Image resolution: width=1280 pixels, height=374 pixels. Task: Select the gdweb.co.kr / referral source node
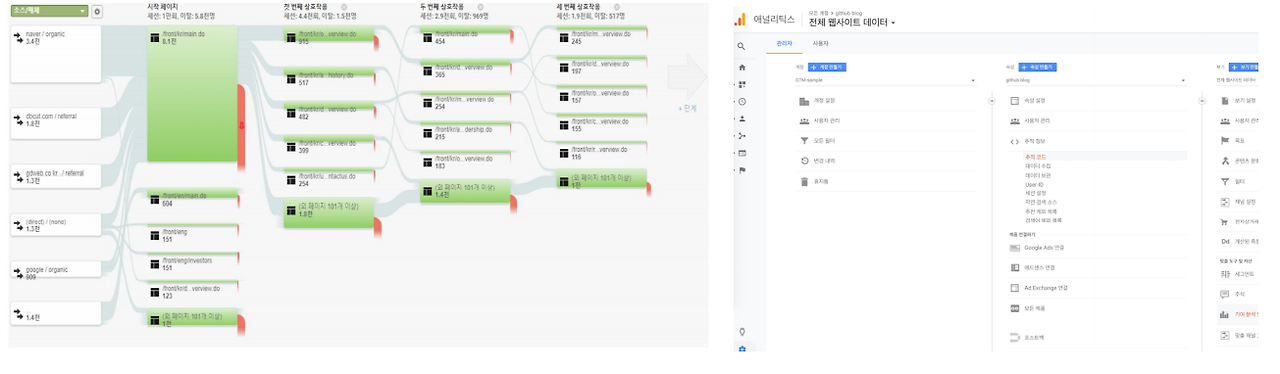coord(55,177)
